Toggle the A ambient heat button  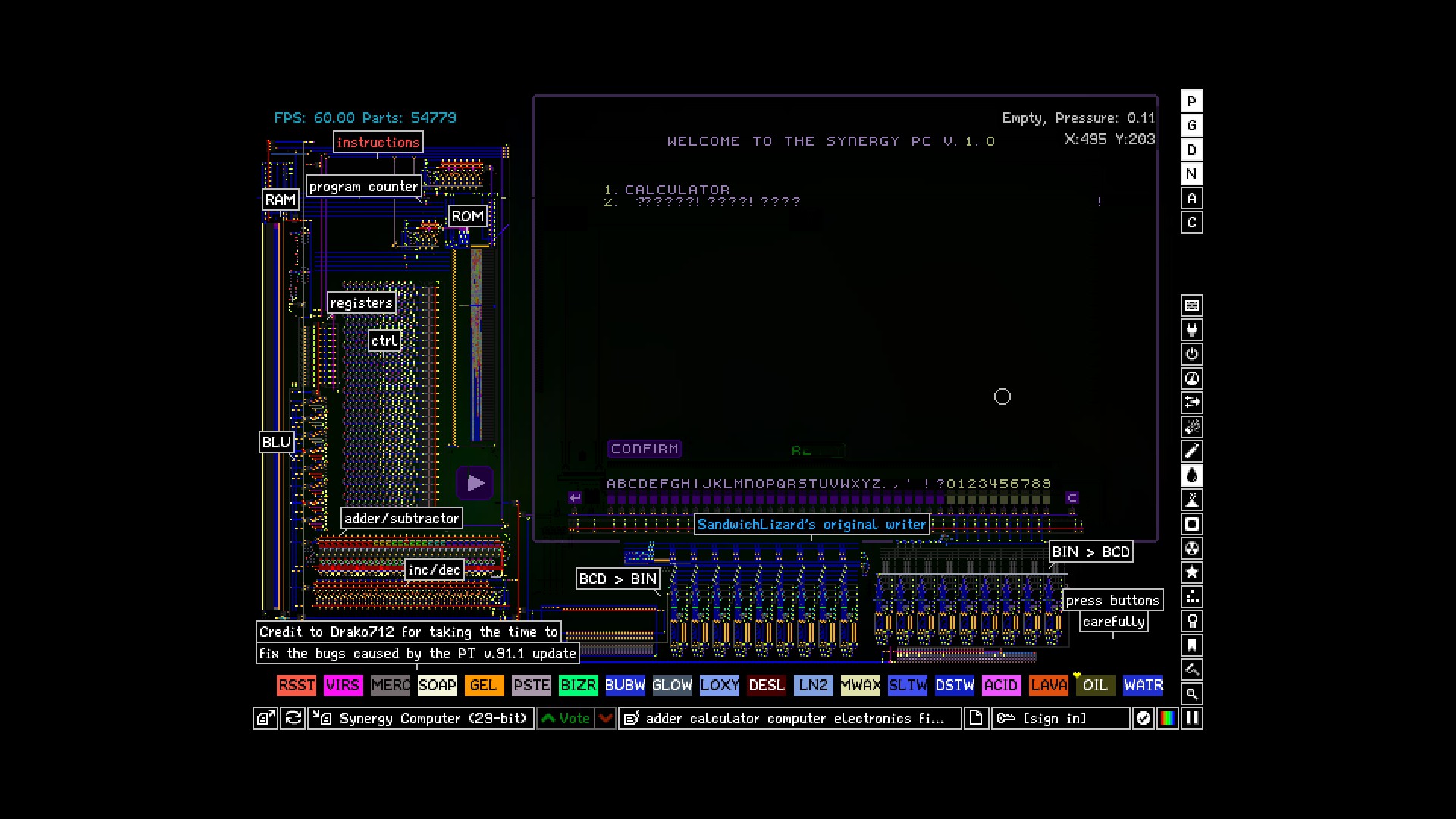pos(1191,198)
